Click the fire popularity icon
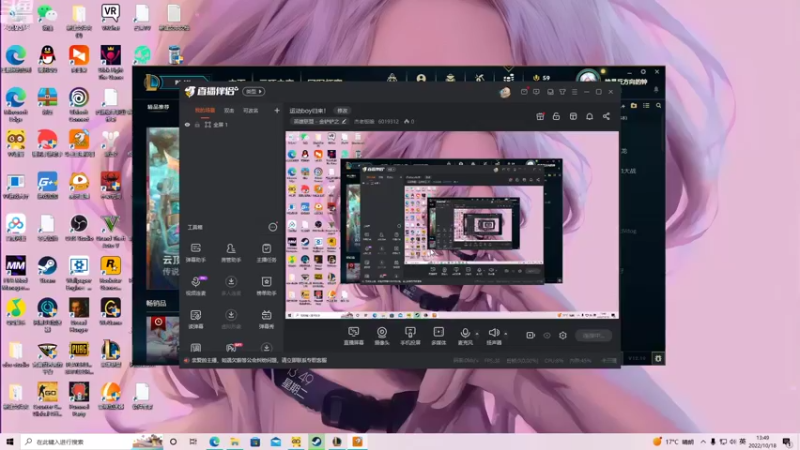This screenshot has width=800, height=450. click(x=407, y=121)
